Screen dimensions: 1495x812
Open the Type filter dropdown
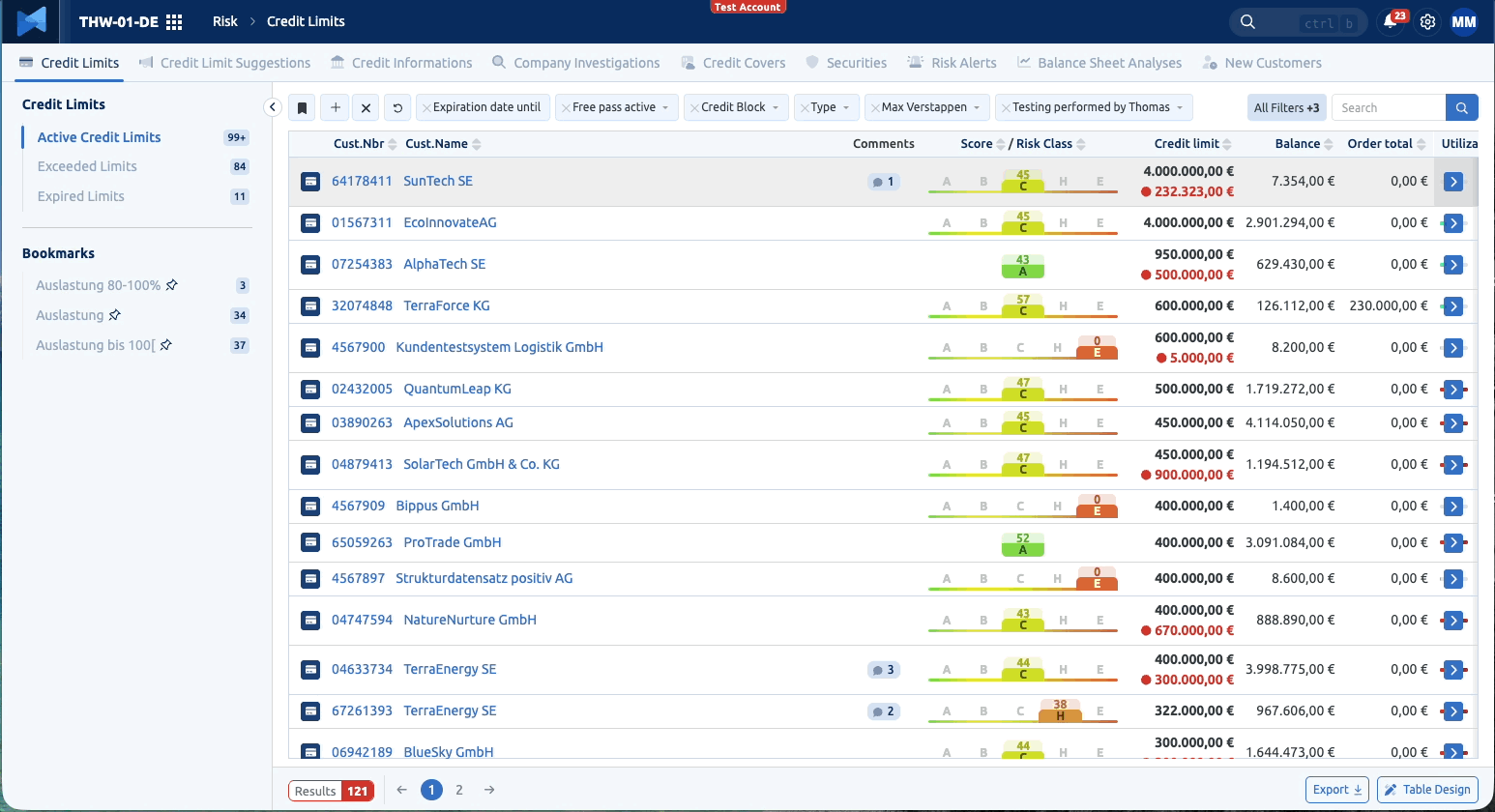click(x=827, y=107)
